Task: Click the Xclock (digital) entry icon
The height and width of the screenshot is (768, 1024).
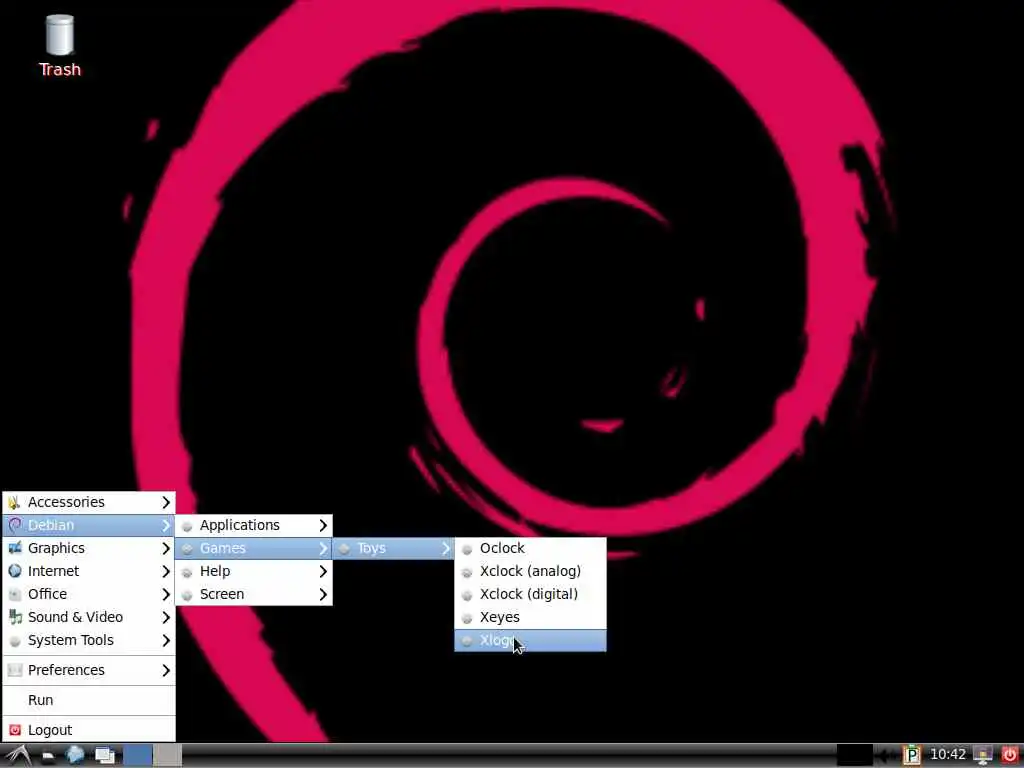Action: [467, 595]
